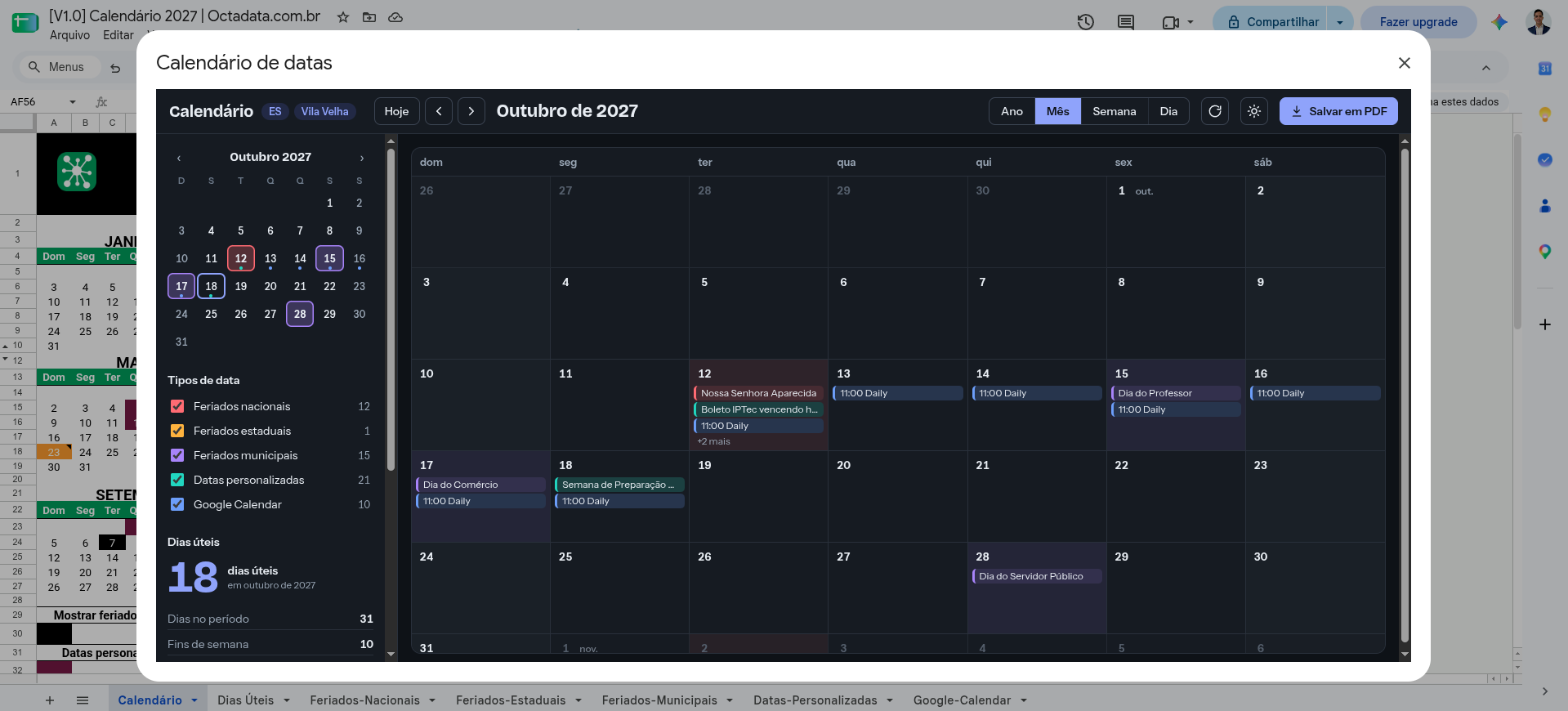This screenshot has width=1568, height=711.
Task: Next month arrow in mini calendar
Action: (361, 157)
